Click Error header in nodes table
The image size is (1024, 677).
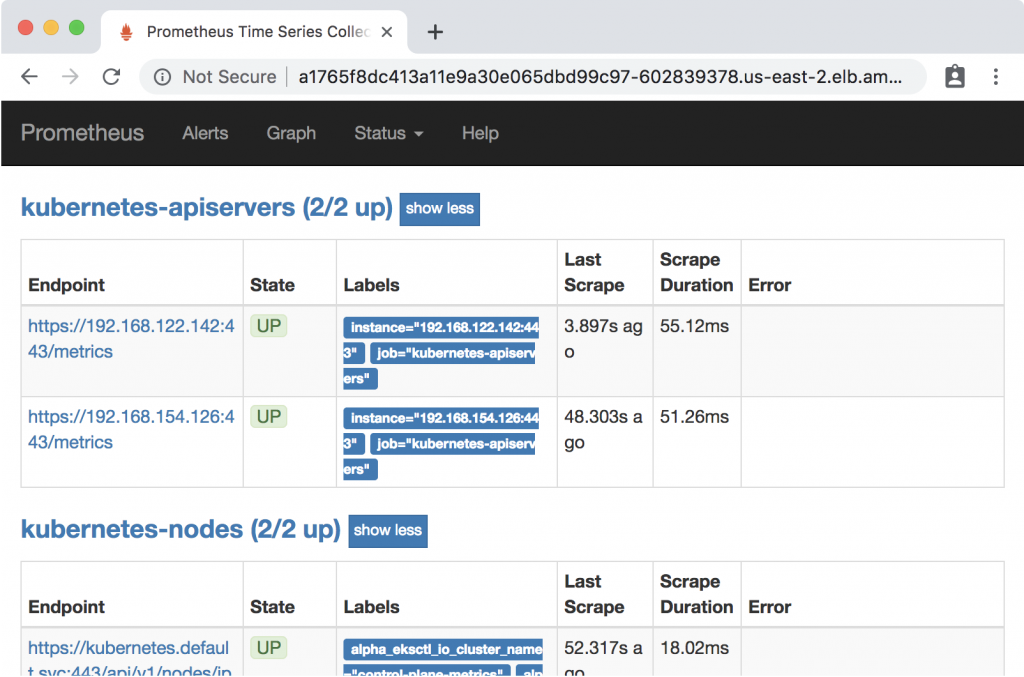(769, 607)
